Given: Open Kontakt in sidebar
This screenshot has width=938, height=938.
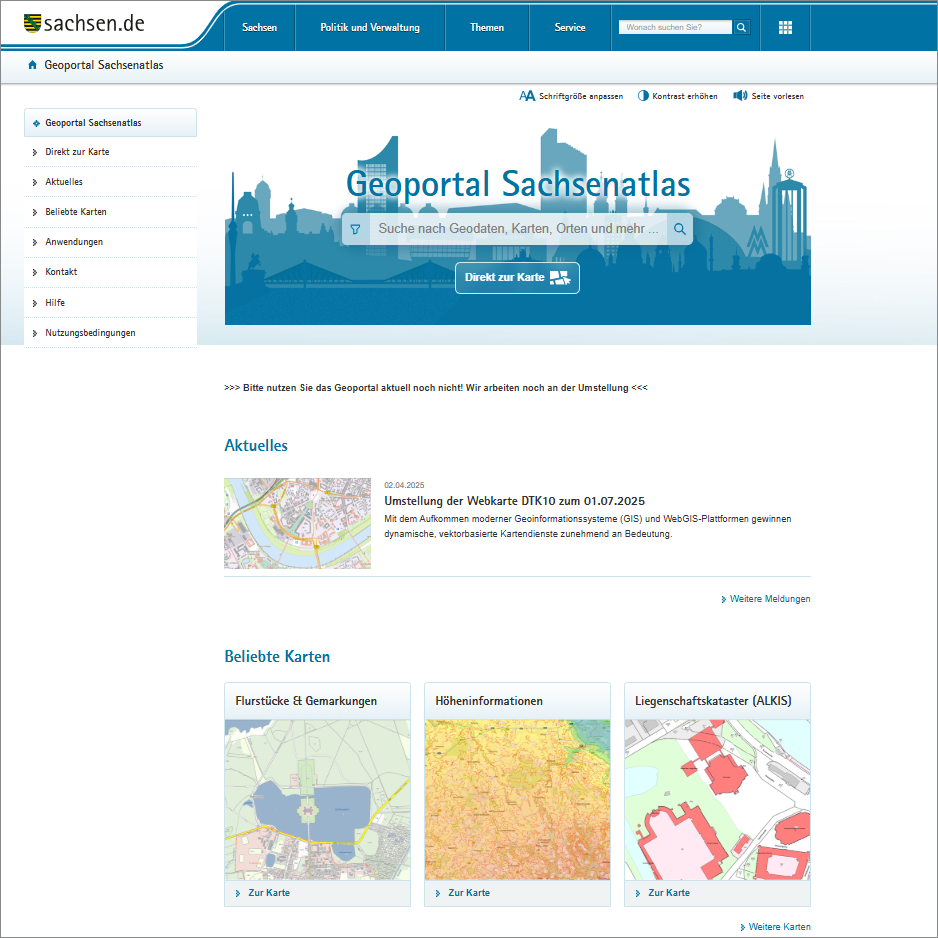Looking at the screenshot, I should (x=110, y=272).
